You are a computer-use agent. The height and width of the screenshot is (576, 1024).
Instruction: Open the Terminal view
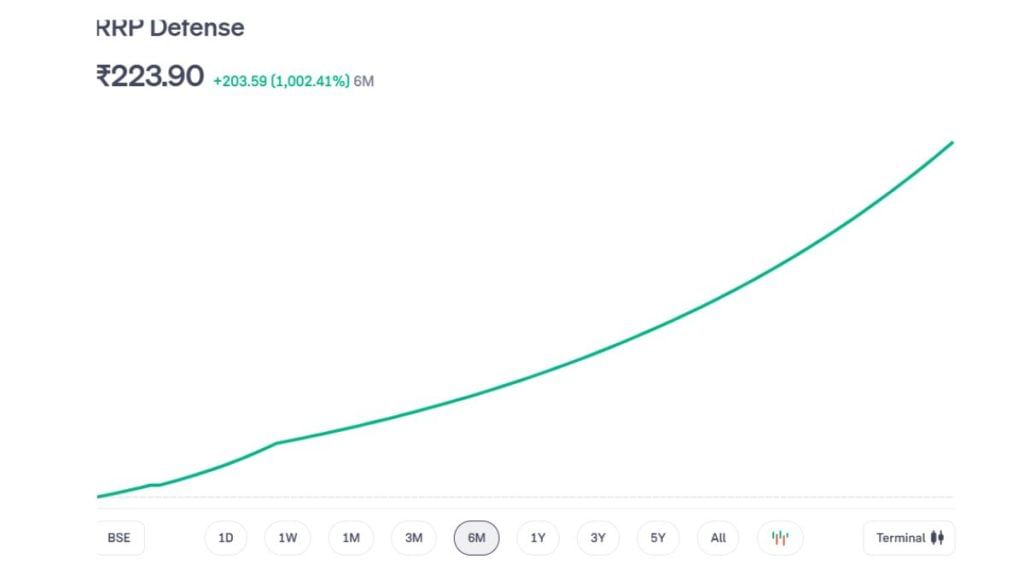(909, 537)
